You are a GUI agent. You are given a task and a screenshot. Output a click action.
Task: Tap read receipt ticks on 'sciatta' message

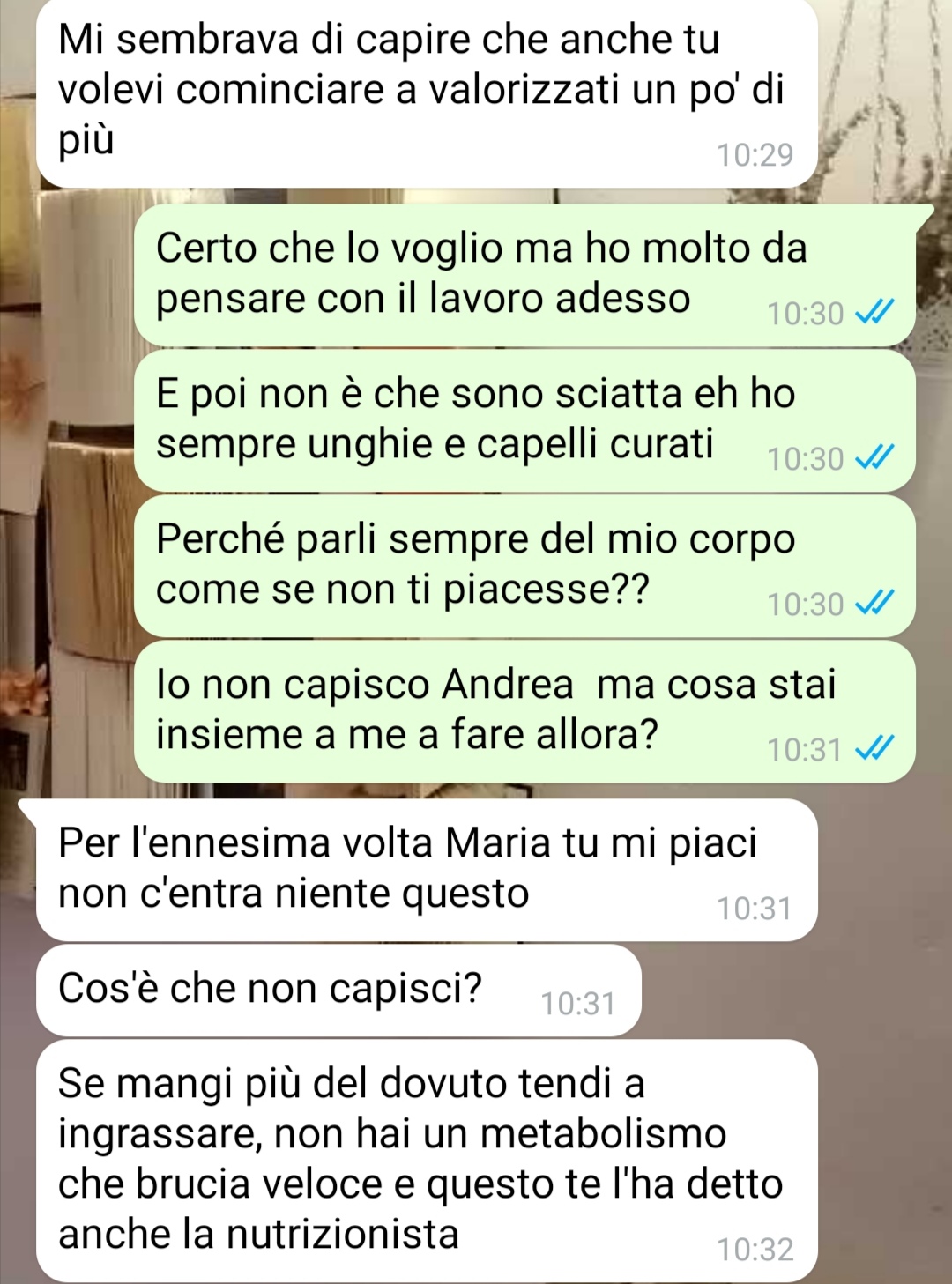[875, 457]
